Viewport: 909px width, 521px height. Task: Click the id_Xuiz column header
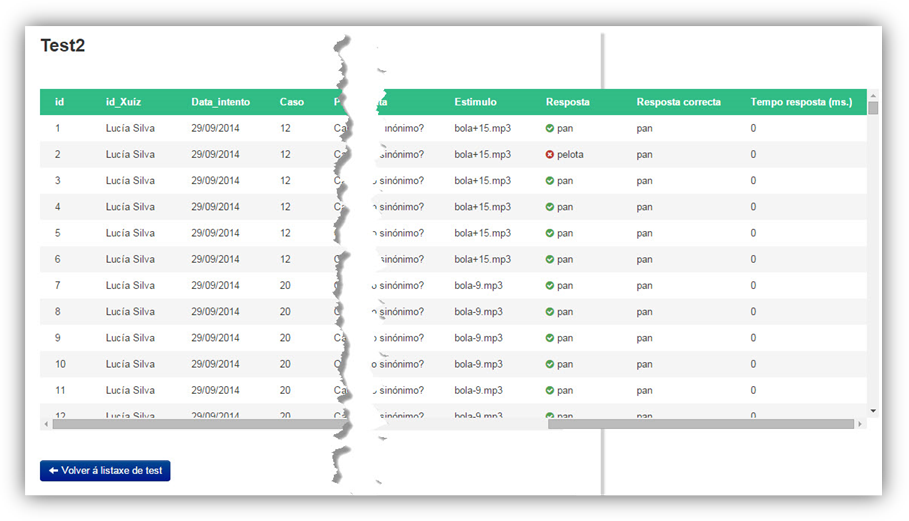click(x=125, y=102)
